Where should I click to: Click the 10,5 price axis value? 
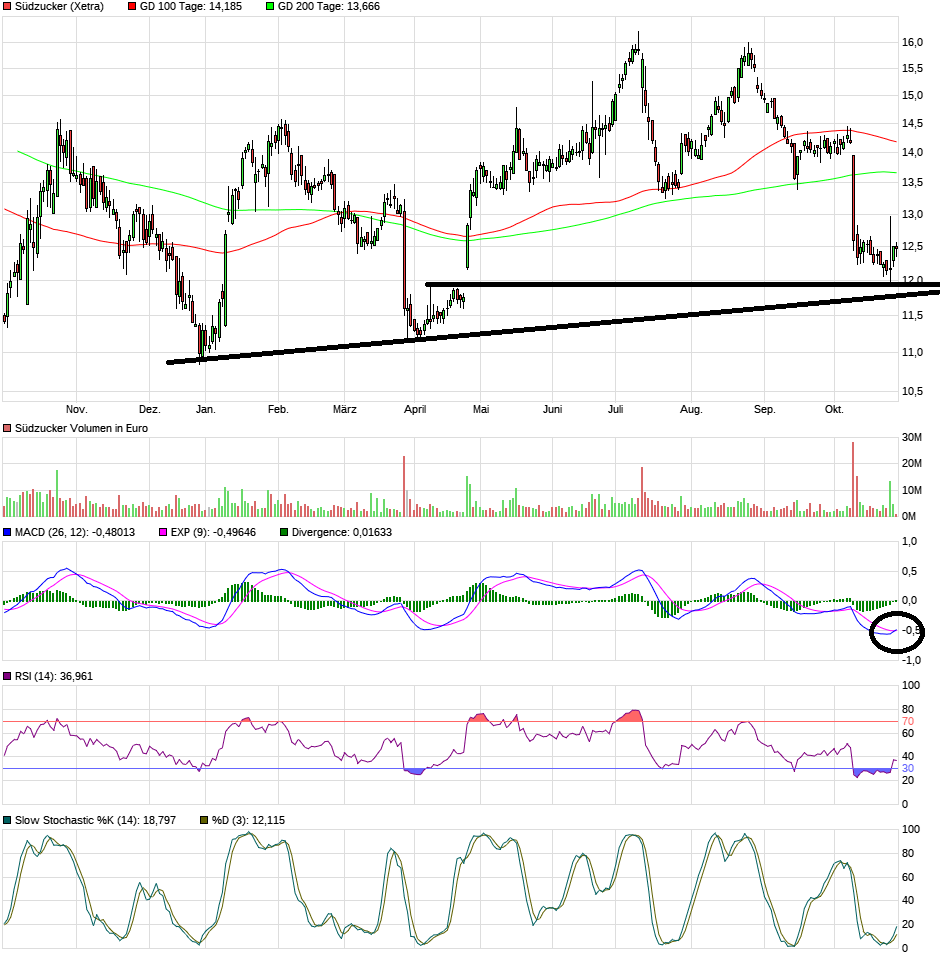[x=912, y=392]
